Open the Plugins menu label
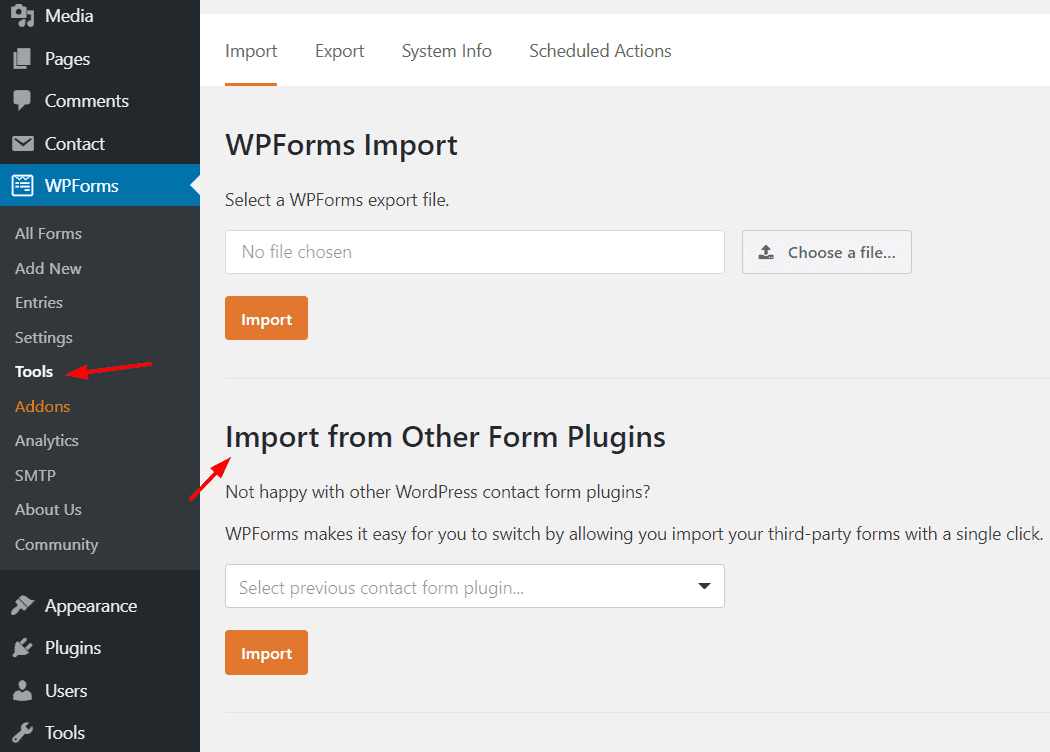1050x752 pixels. 73,648
